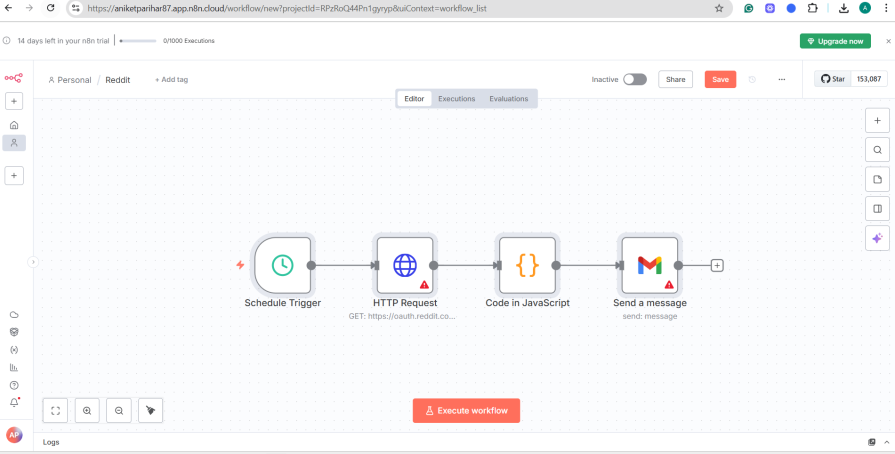Image resolution: width=895 pixels, height=454 pixels.
Task: Click the 153,087 GitHub stars count
Action: [869, 79]
